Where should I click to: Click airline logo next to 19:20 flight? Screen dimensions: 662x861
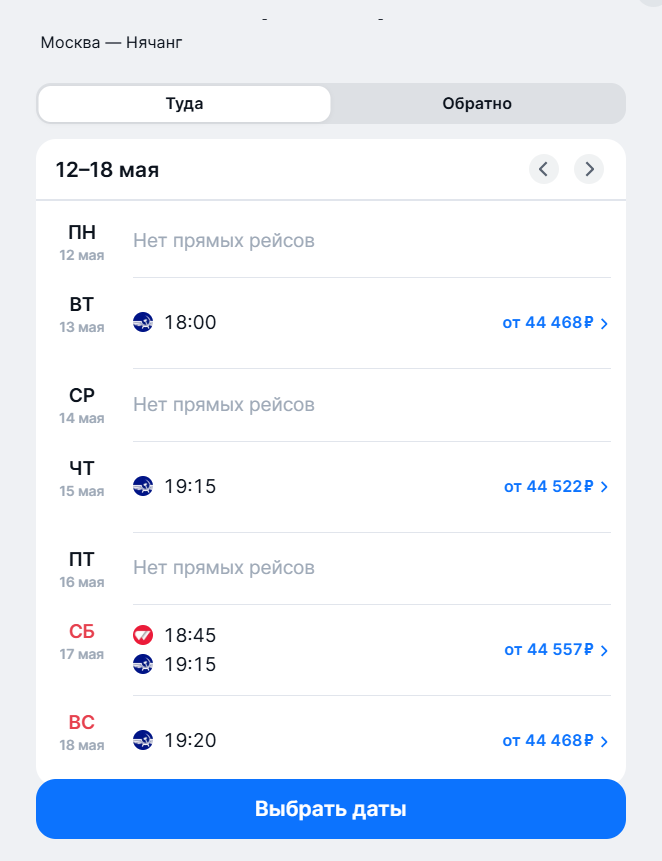pos(143,741)
